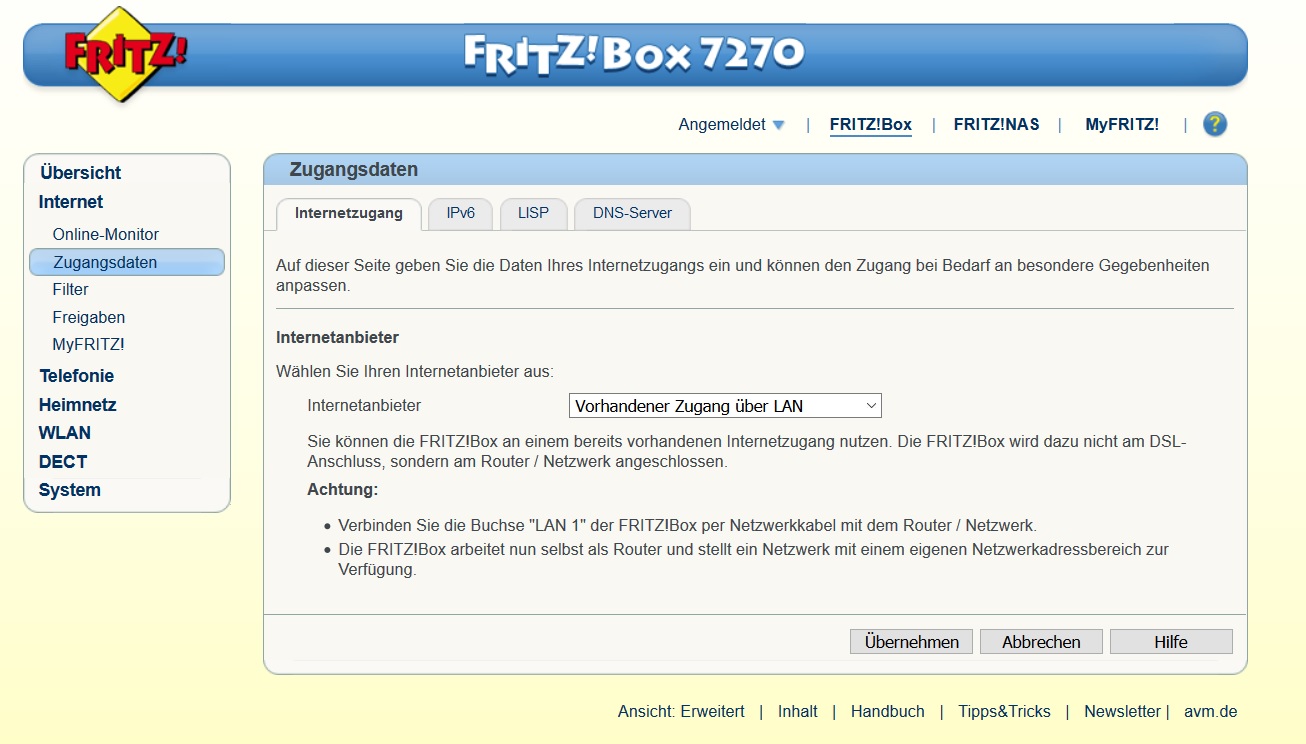Switch to the IPv6 tab

click(x=461, y=213)
